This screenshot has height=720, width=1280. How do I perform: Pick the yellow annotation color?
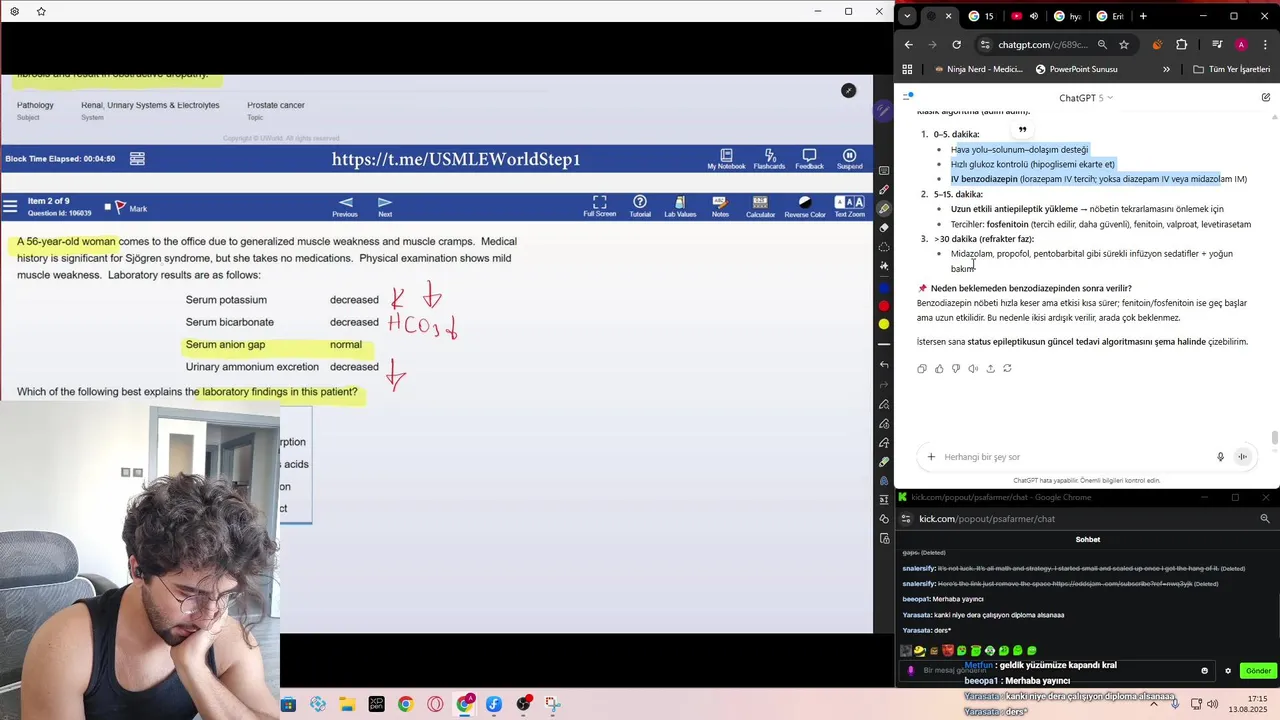point(884,324)
